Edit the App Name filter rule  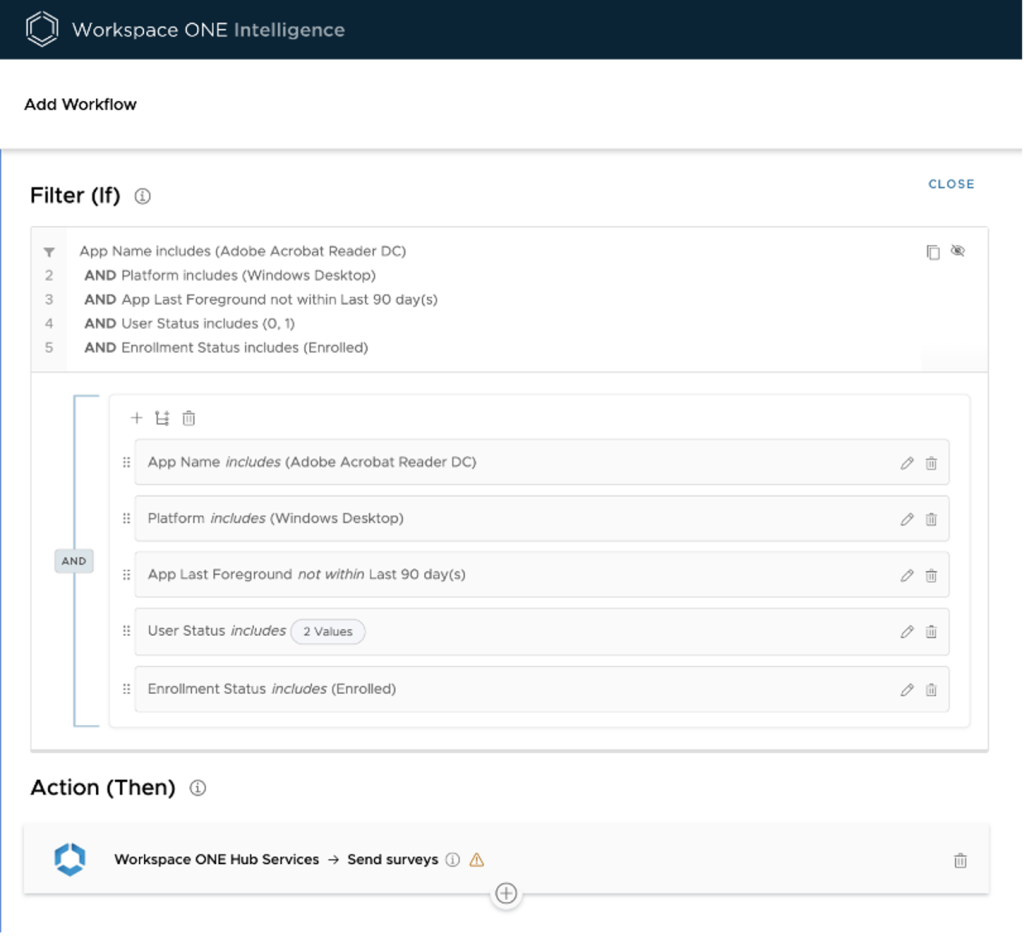pos(907,463)
